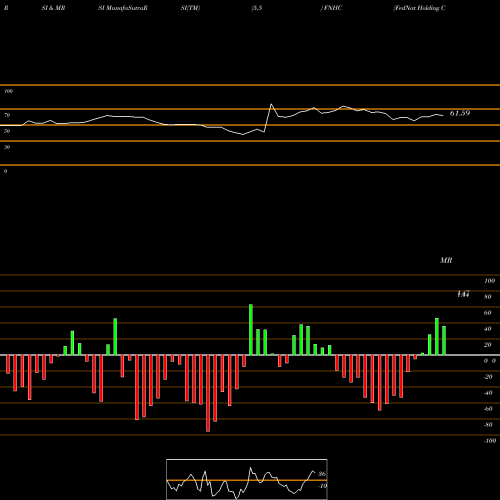Click the tallest green bar in MR histogram

tap(251, 330)
